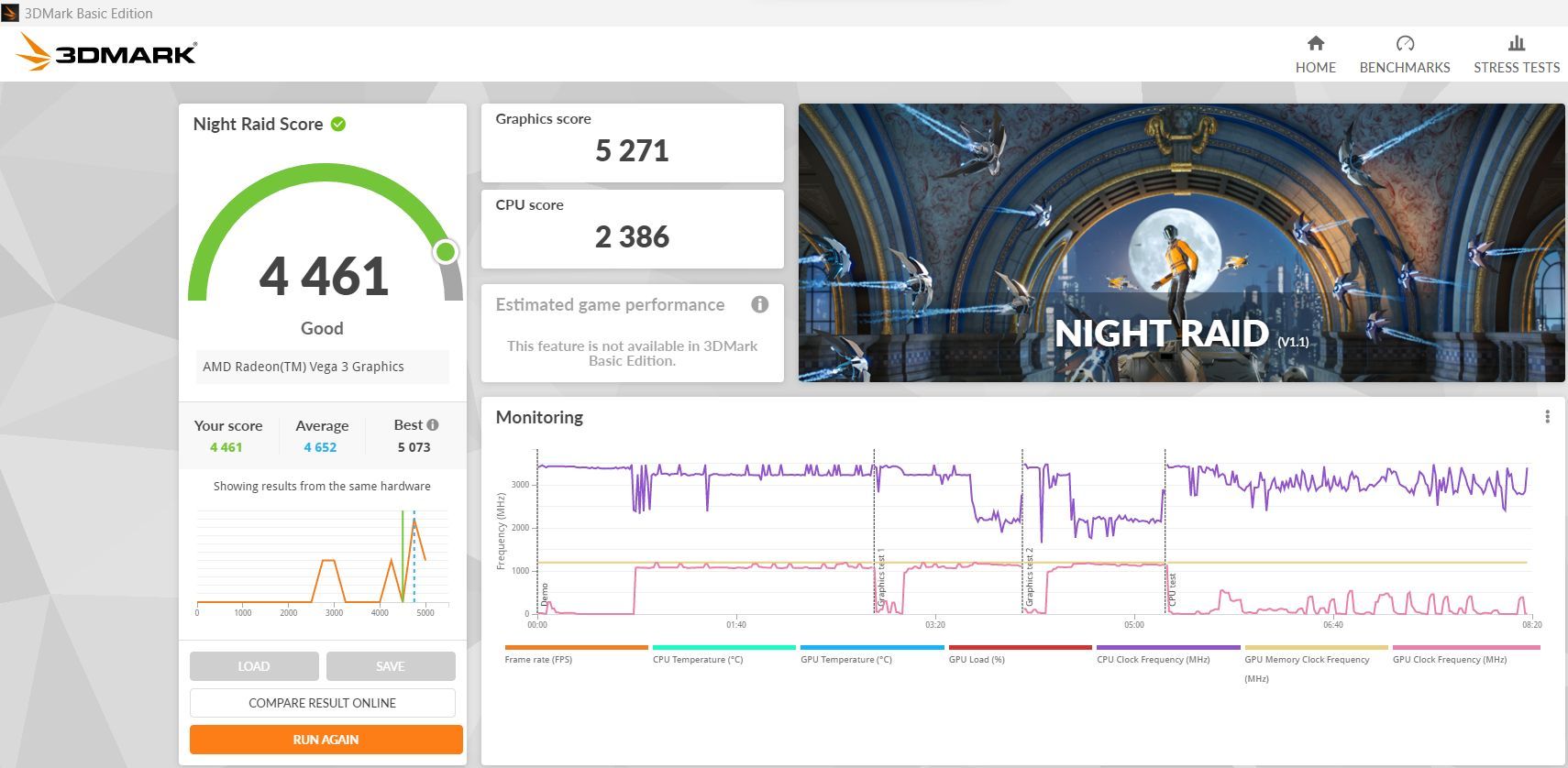The height and width of the screenshot is (768, 1568).
Task: Click the SAVE button
Action: (x=391, y=666)
